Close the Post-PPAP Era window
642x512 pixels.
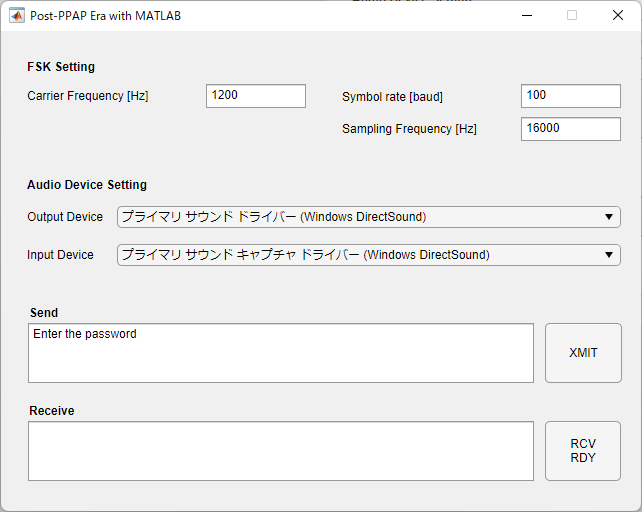coord(618,16)
